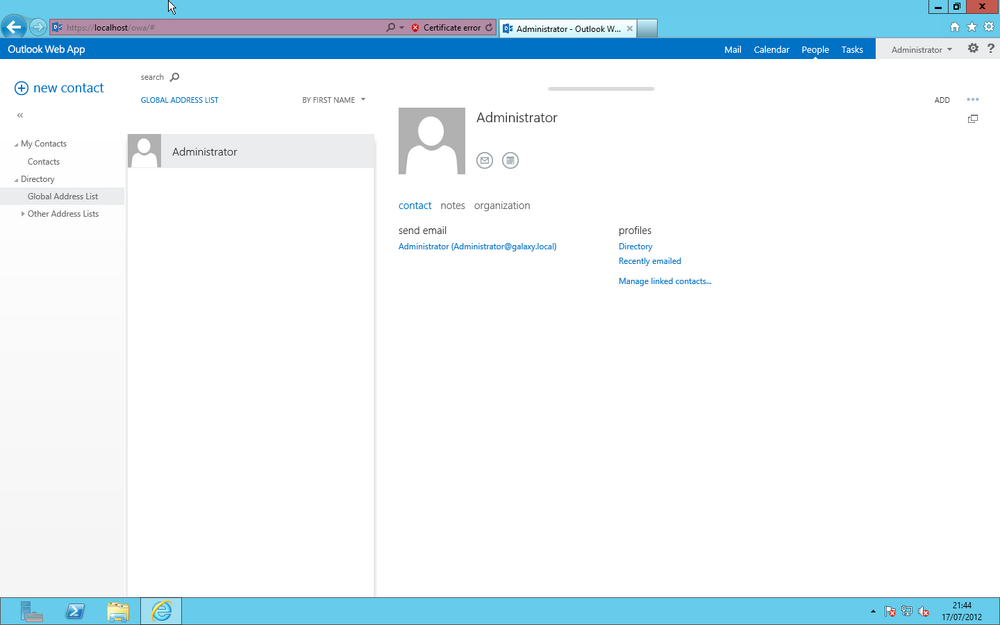Open Server Manager from the taskbar
The width and height of the screenshot is (1000, 625).
point(31,611)
